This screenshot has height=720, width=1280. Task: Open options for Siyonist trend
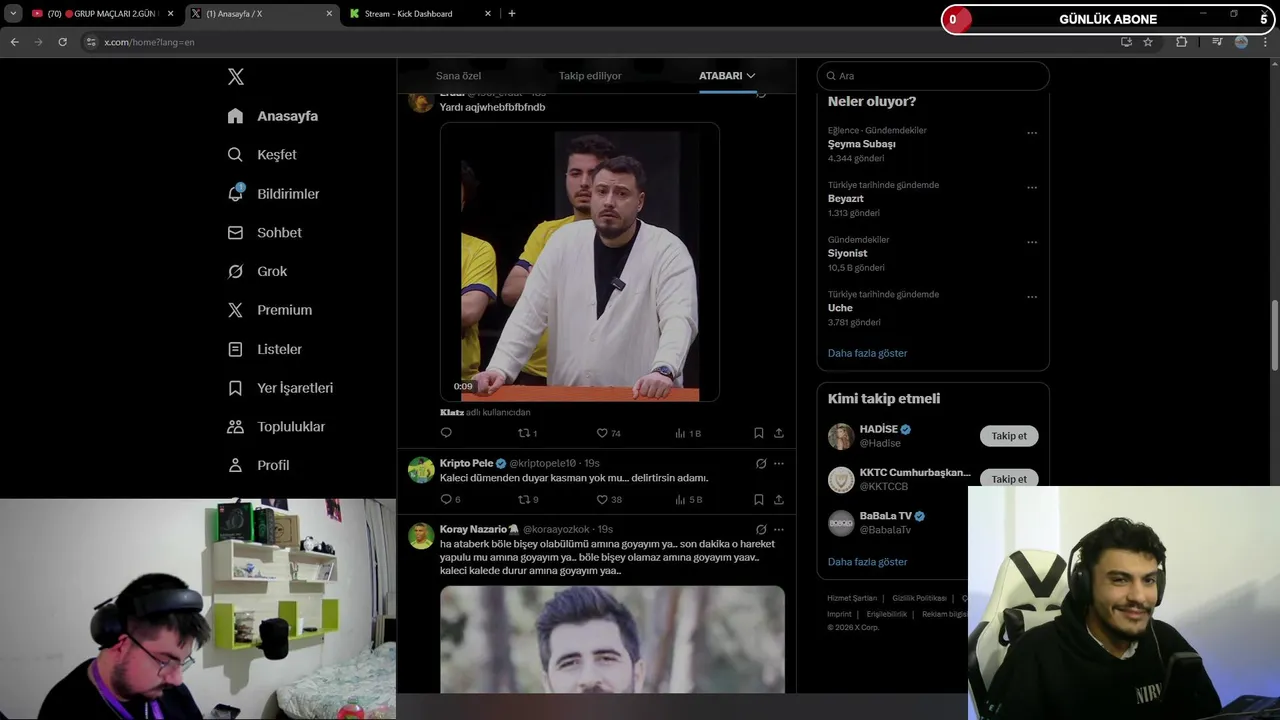[x=1032, y=242]
